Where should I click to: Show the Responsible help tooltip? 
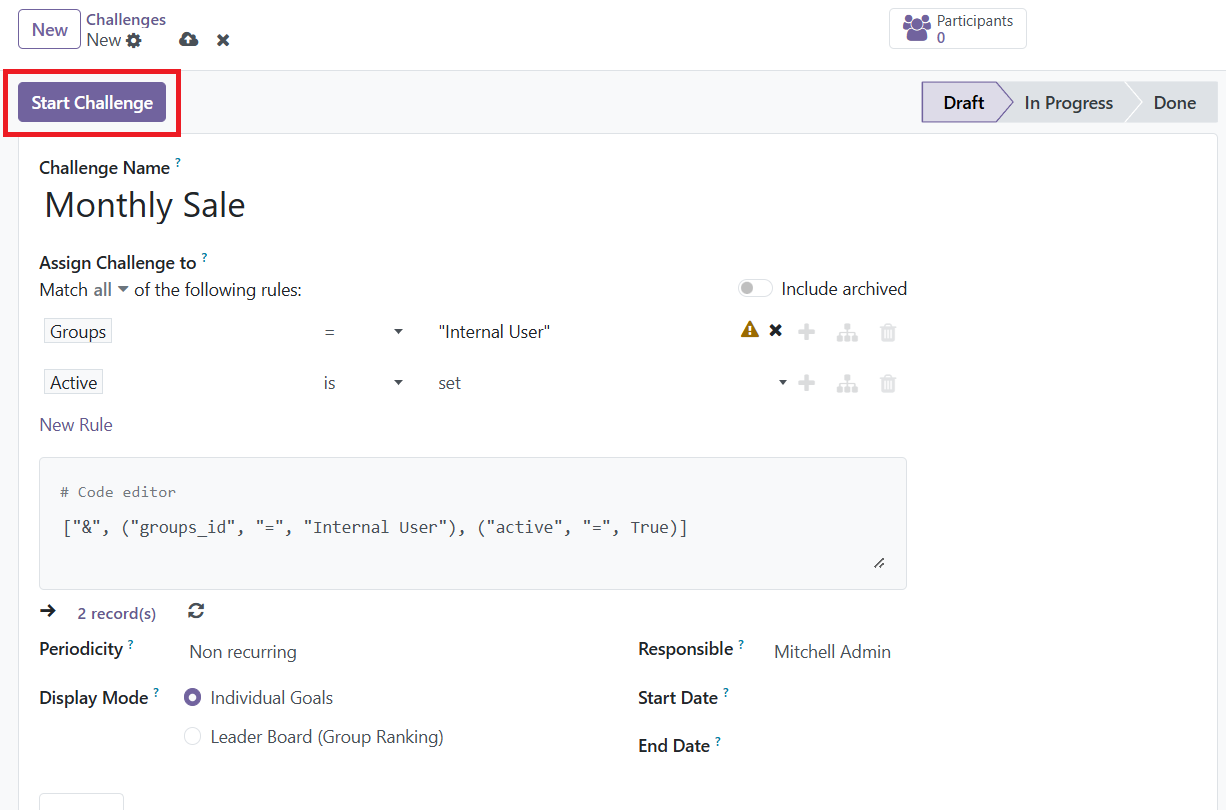[x=741, y=644]
